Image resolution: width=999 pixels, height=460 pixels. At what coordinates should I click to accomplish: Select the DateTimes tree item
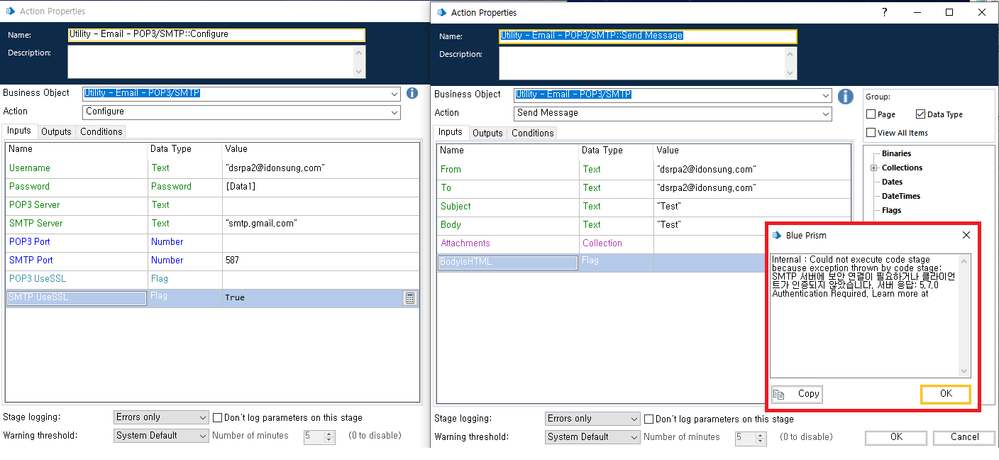pyautogui.click(x=901, y=196)
